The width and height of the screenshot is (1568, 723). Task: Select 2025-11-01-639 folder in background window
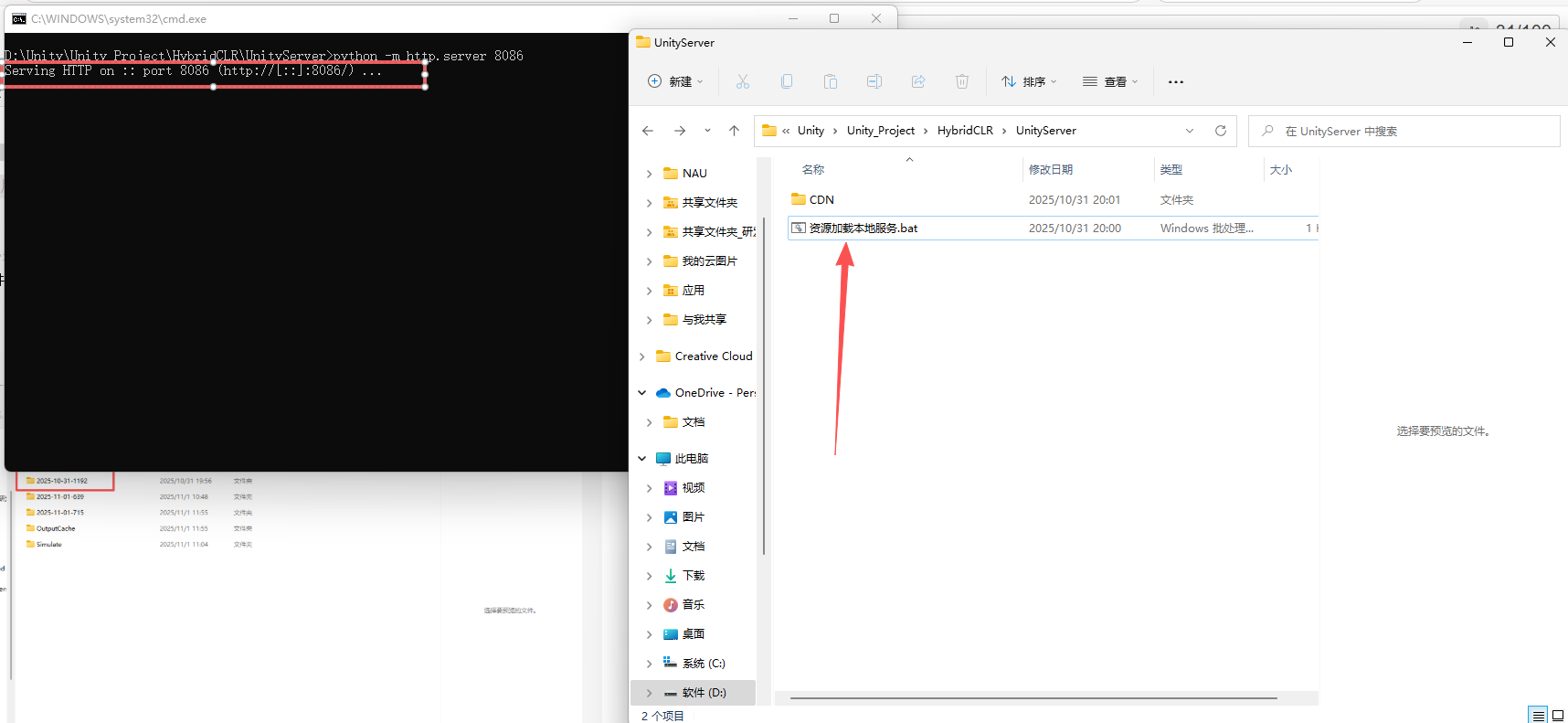click(x=60, y=497)
